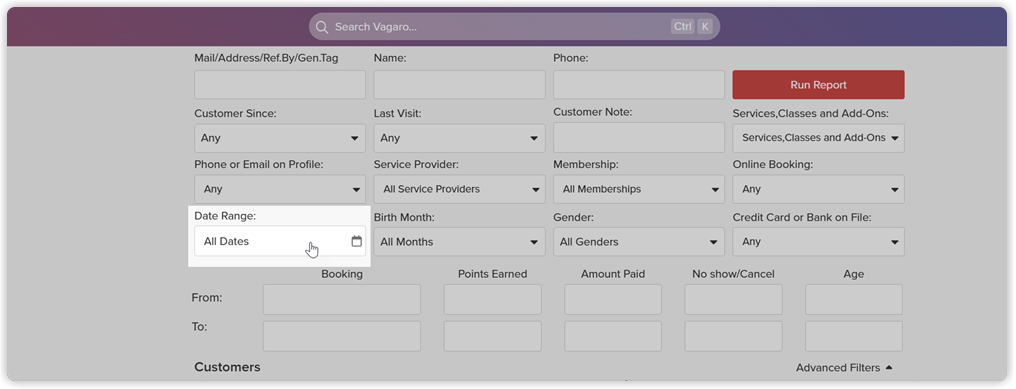This screenshot has height=389, width=1016.
Task: Click the Ctrl shortcut key badge
Action: pyautogui.click(x=683, y=27)
